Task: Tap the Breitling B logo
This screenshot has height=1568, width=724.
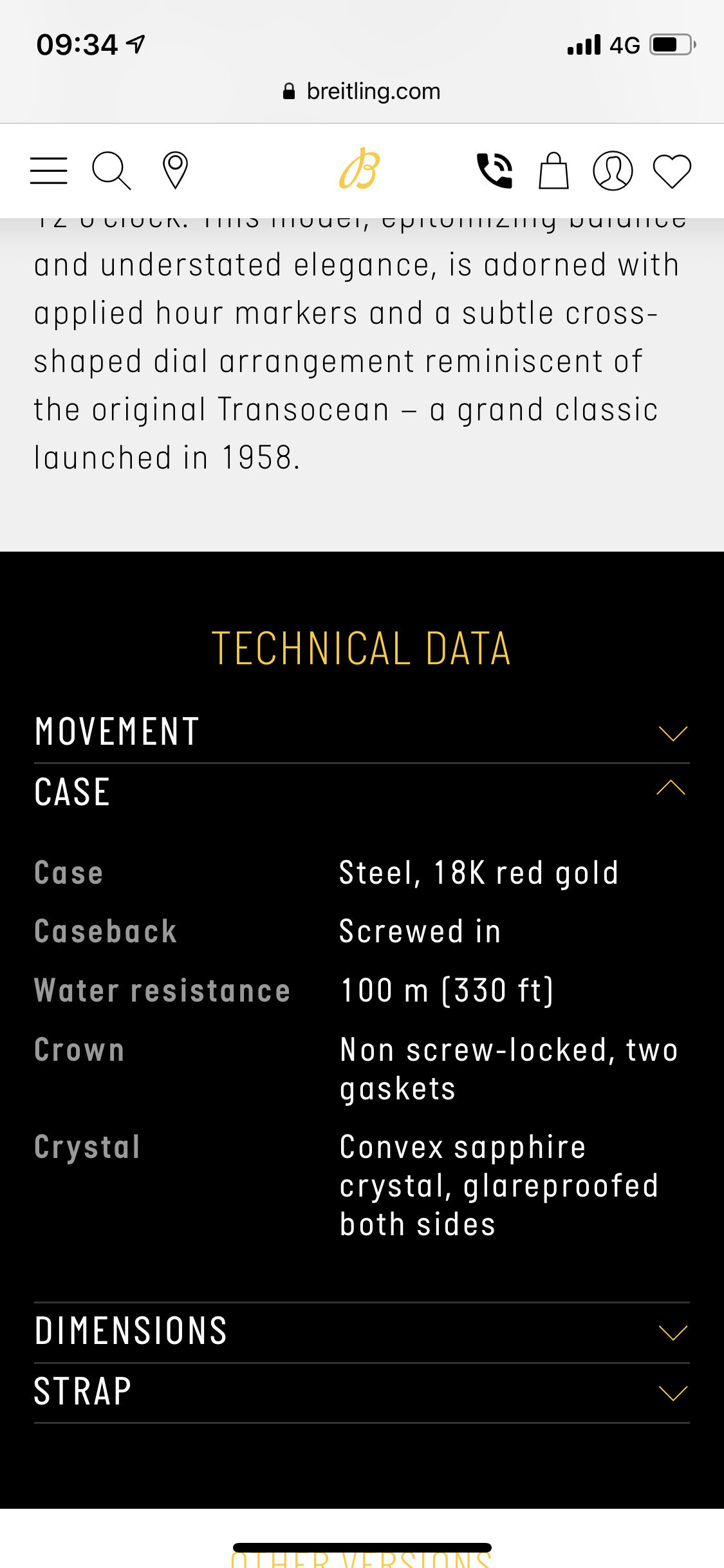Action: 360,169
